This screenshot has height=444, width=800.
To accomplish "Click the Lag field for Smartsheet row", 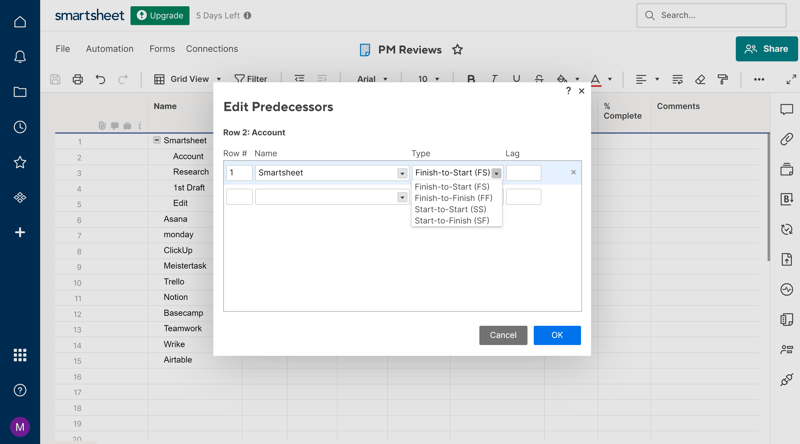I will click(x=523, y=173).
